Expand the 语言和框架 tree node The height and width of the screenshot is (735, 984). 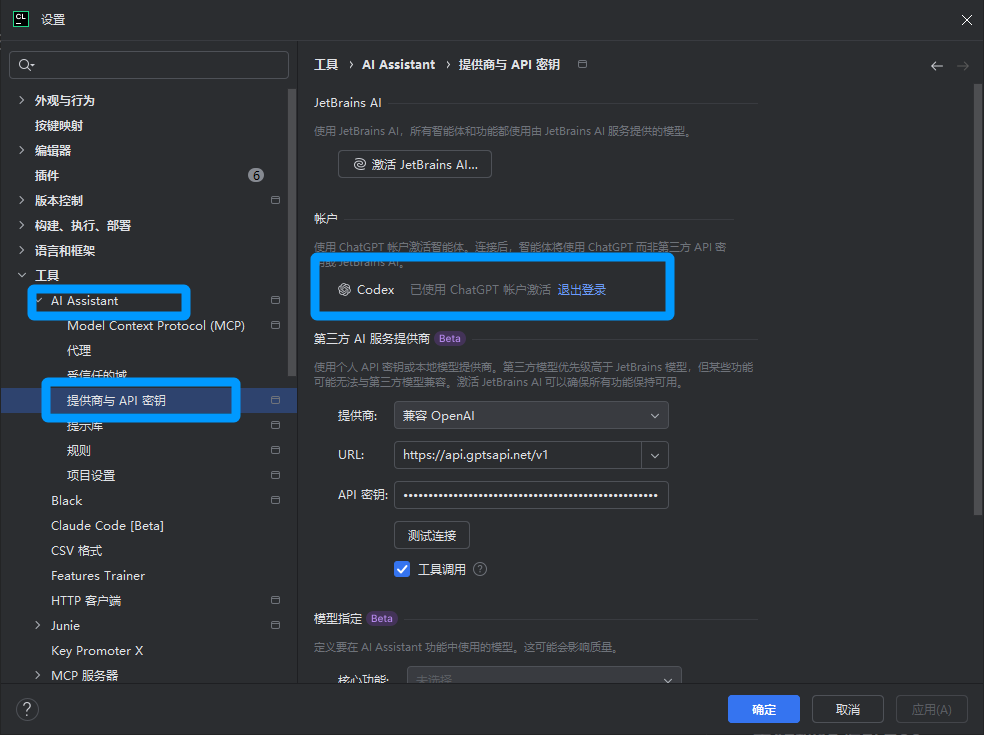pyautogui.click(x=22, y=250)
